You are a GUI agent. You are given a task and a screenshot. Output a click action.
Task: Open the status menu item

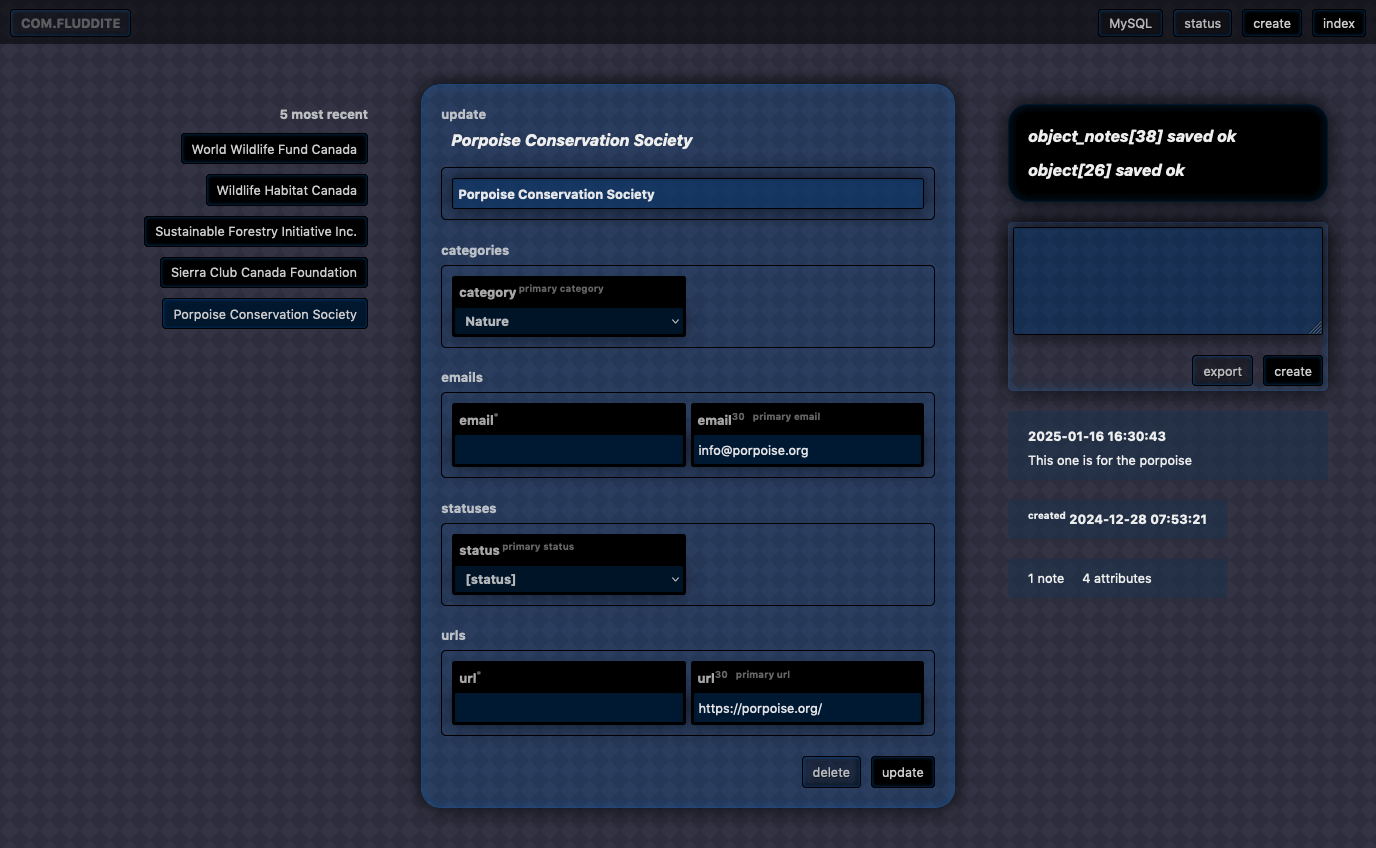[x=1202, y=23]
